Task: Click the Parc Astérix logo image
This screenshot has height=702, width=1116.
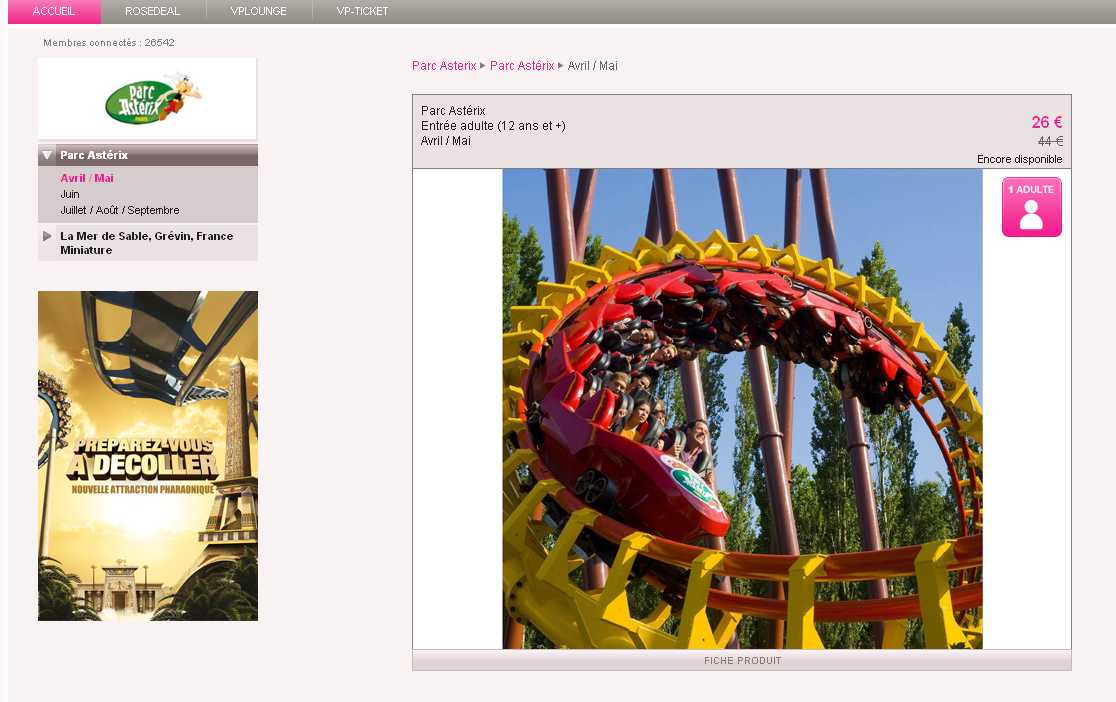Action: (x=147, y=99)
